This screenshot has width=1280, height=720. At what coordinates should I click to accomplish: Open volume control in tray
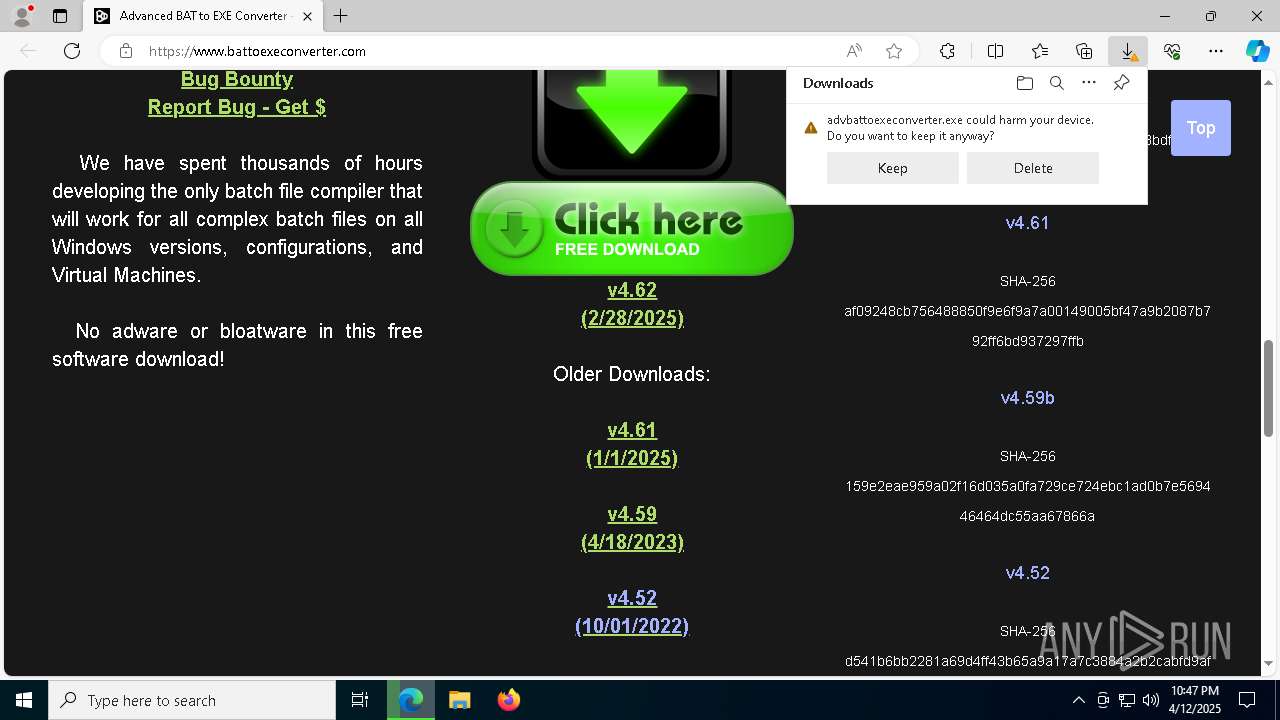click(1150, 700)
